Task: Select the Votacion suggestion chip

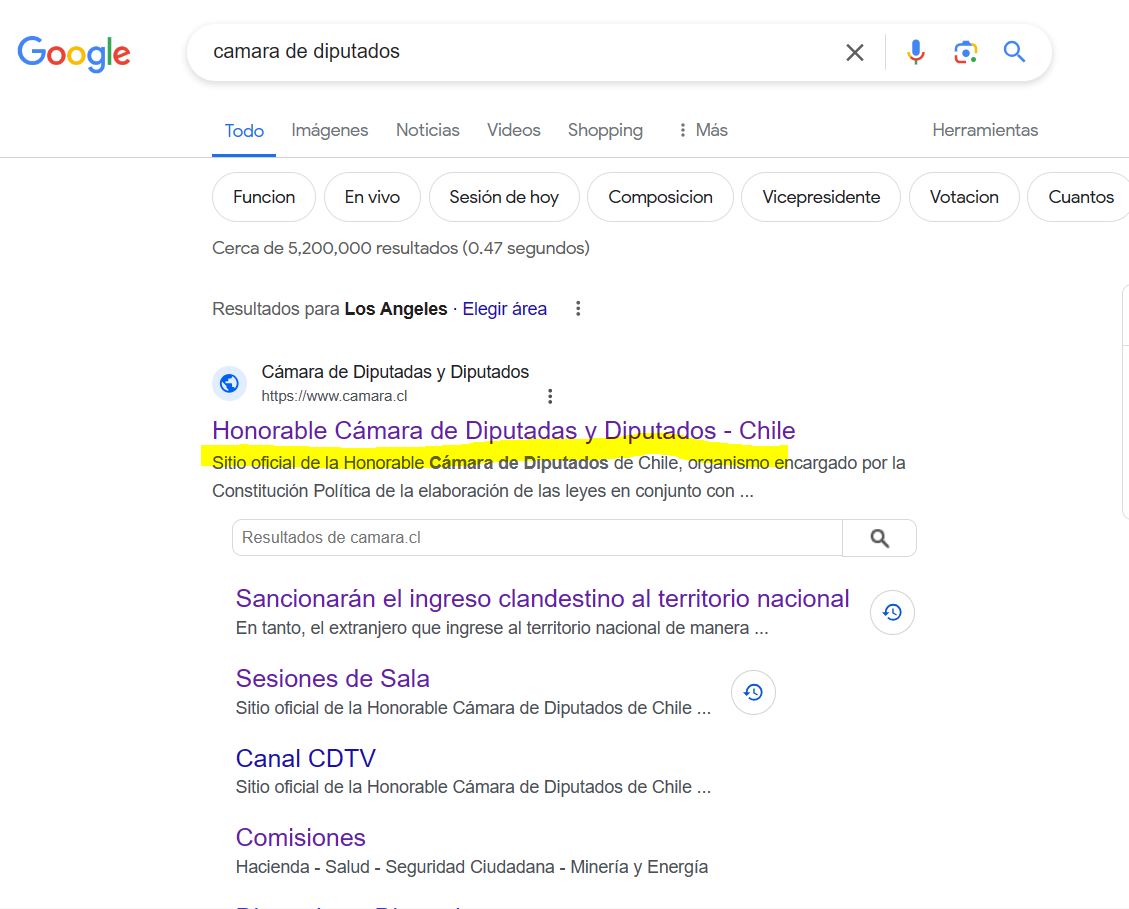Action: click(964, 197)
